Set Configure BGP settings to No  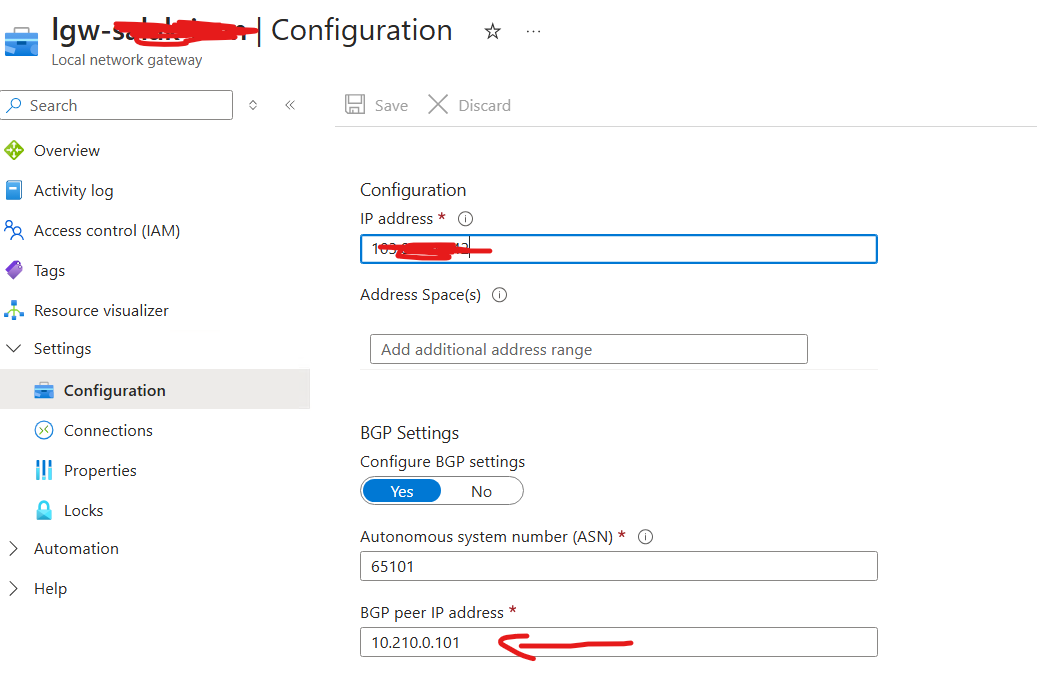click(x=481, y=492)
